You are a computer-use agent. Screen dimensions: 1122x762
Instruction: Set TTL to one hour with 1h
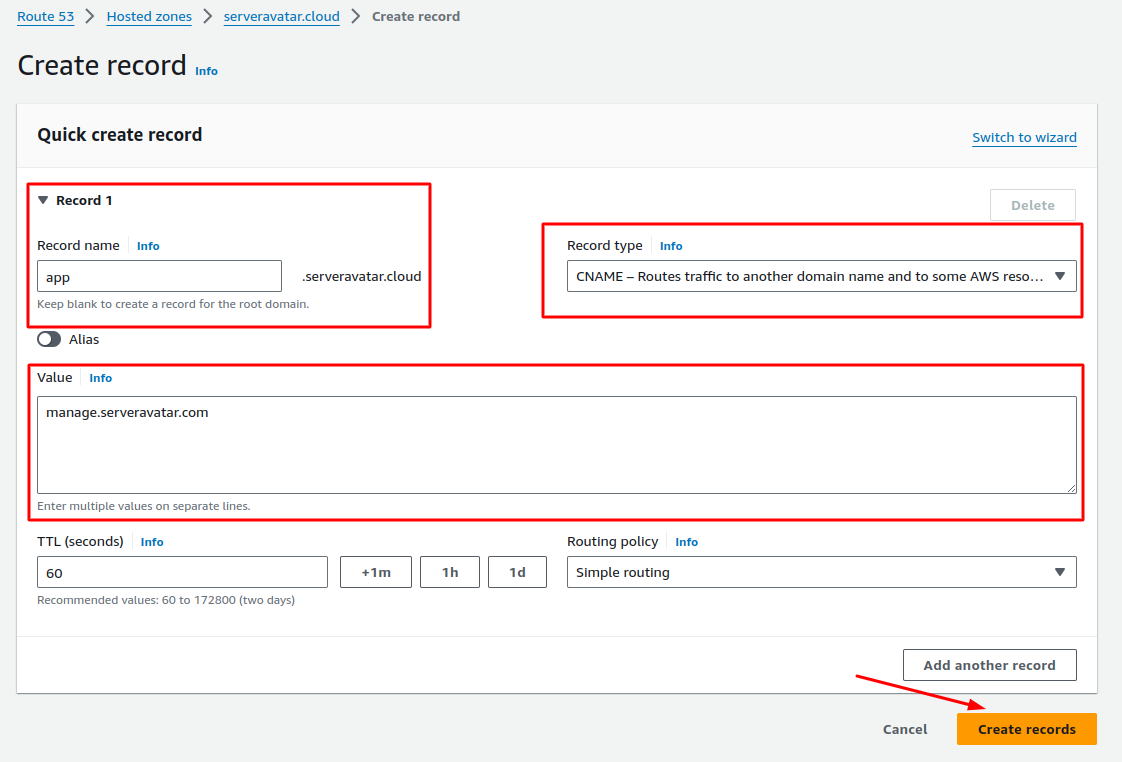[x=450, y=572]
